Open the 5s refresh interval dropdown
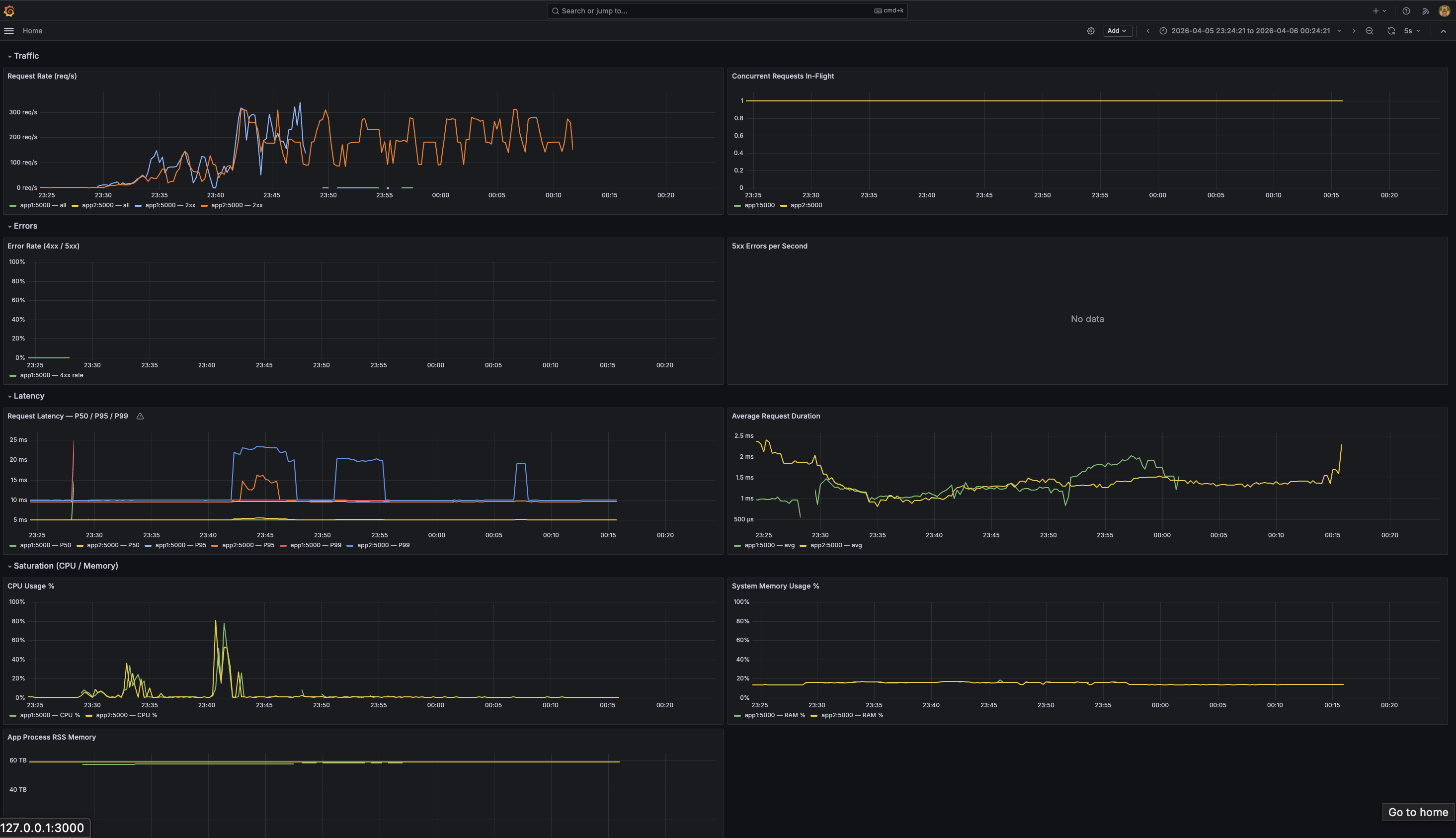Image resolution: width=1456 pixels, height=838 pixels. tap(1412, 31)
